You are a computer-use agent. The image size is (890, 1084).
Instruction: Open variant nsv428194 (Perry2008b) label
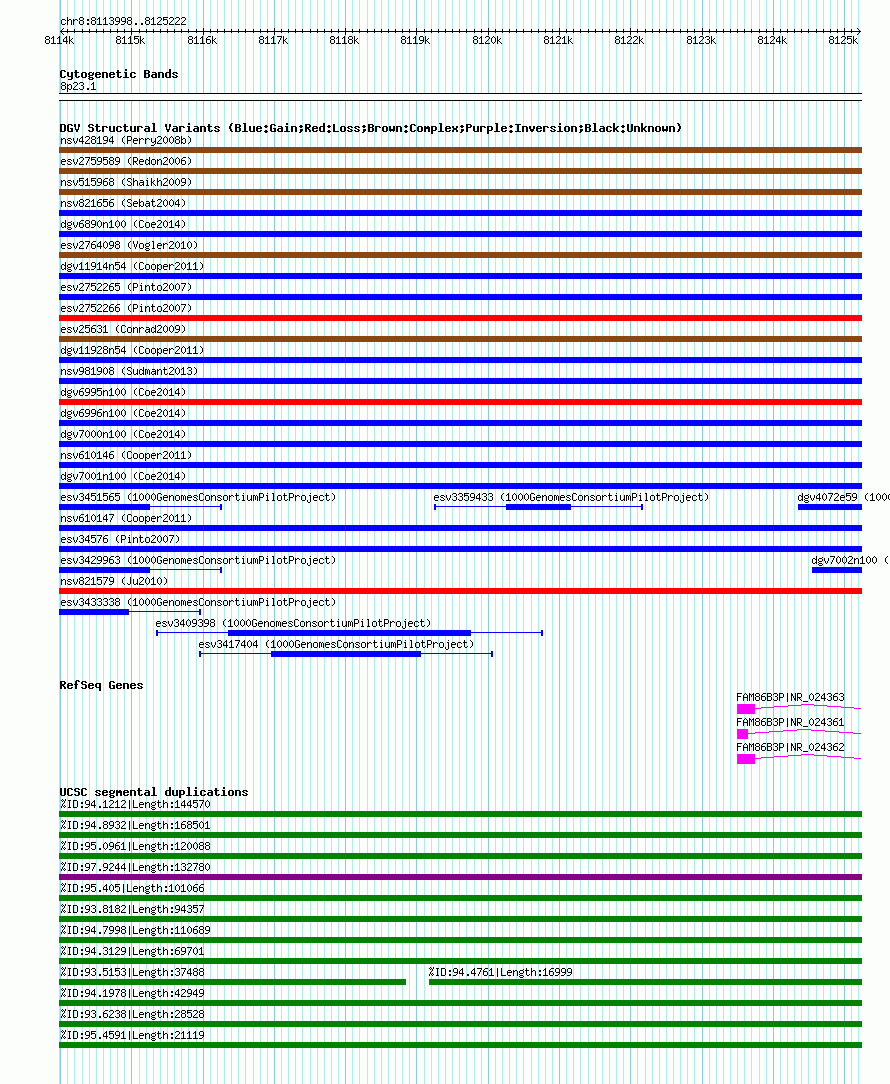(x=126, y=140)
